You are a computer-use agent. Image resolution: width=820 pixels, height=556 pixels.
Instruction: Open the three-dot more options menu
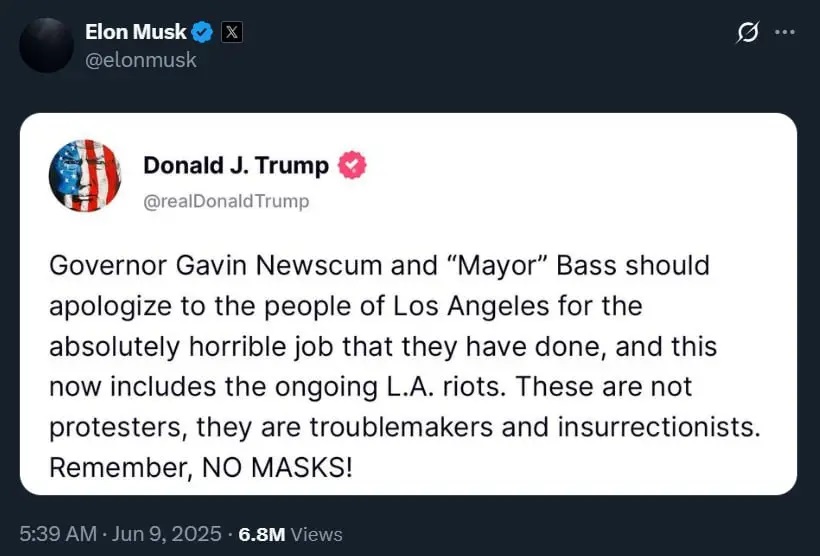785,32
